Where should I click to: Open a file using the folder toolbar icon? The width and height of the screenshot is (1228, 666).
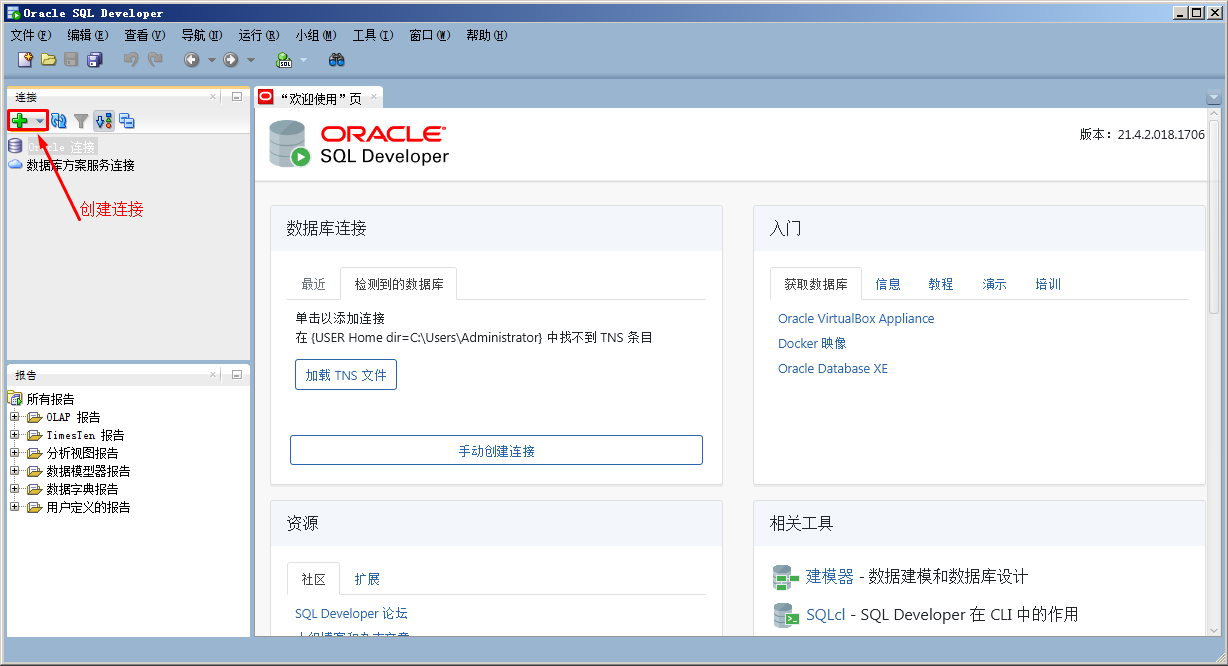[48, 59]
